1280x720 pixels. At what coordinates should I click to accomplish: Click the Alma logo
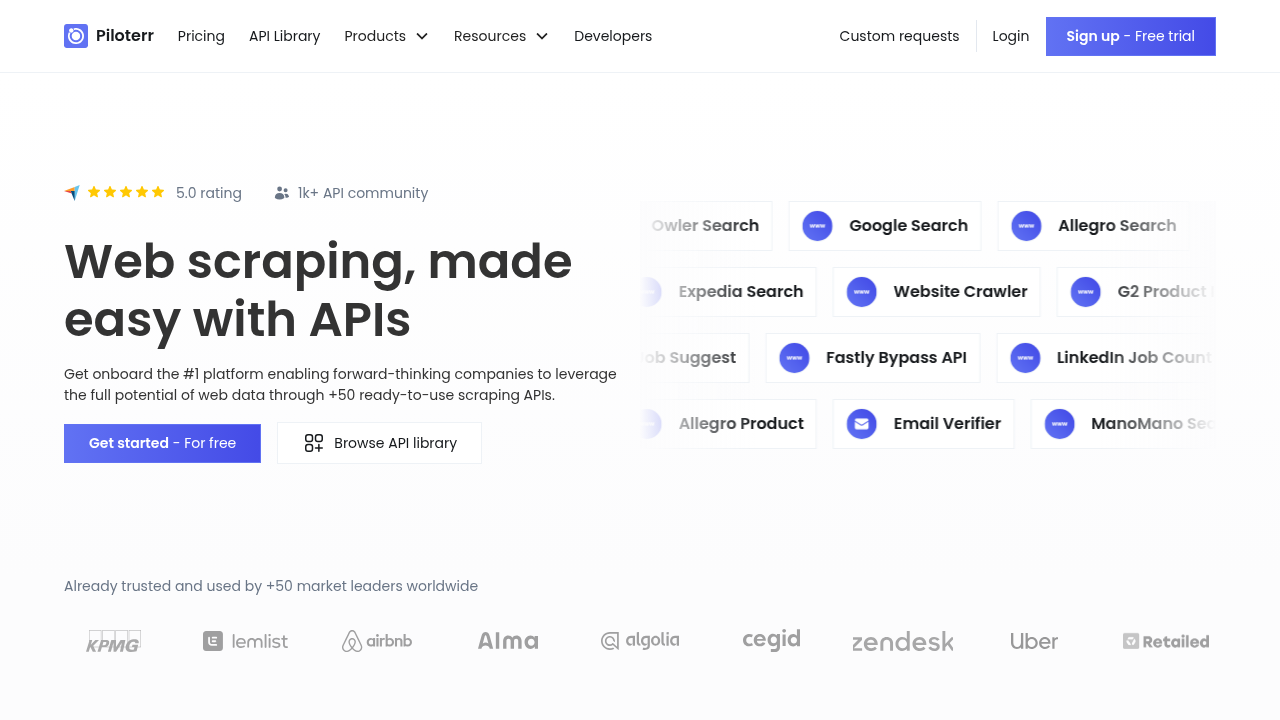point(508,641)
